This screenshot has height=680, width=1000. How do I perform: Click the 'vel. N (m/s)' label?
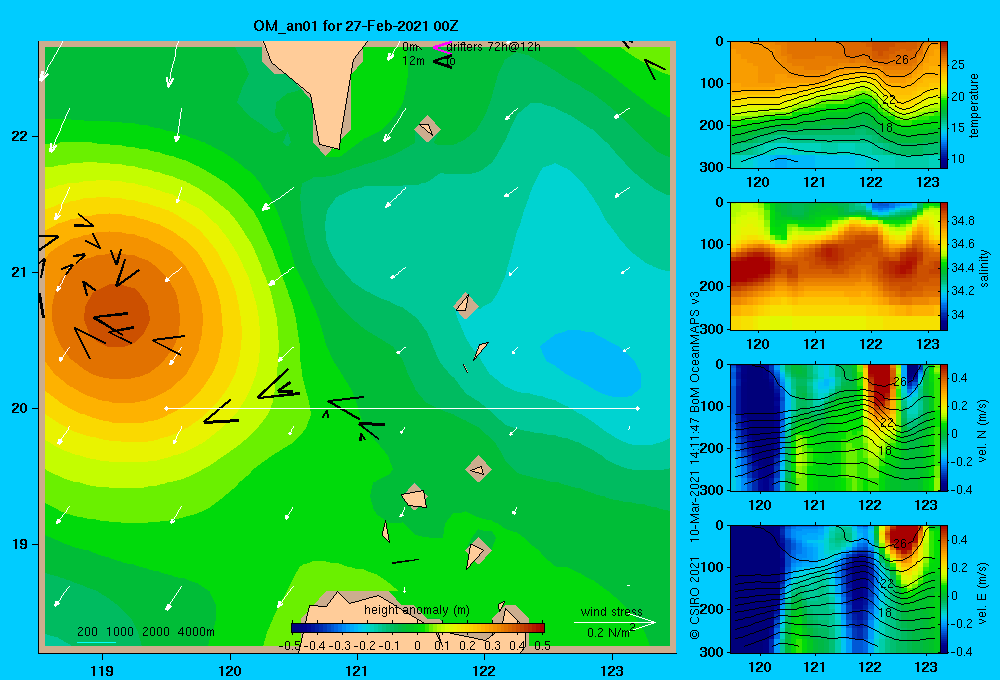[983, 431]
